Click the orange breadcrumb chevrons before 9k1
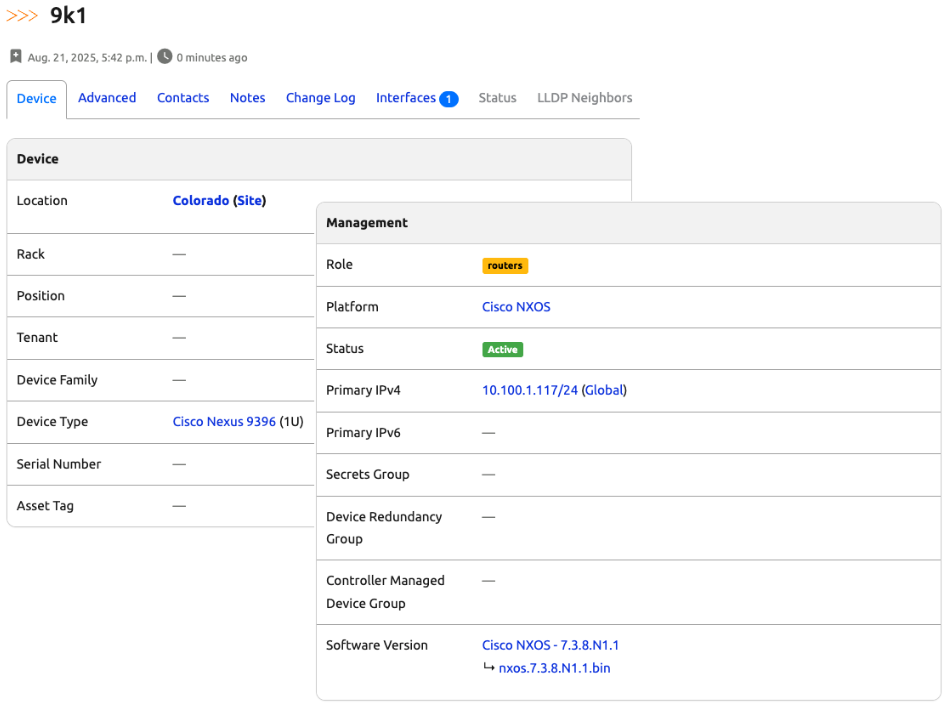 [x=21, y=16]
